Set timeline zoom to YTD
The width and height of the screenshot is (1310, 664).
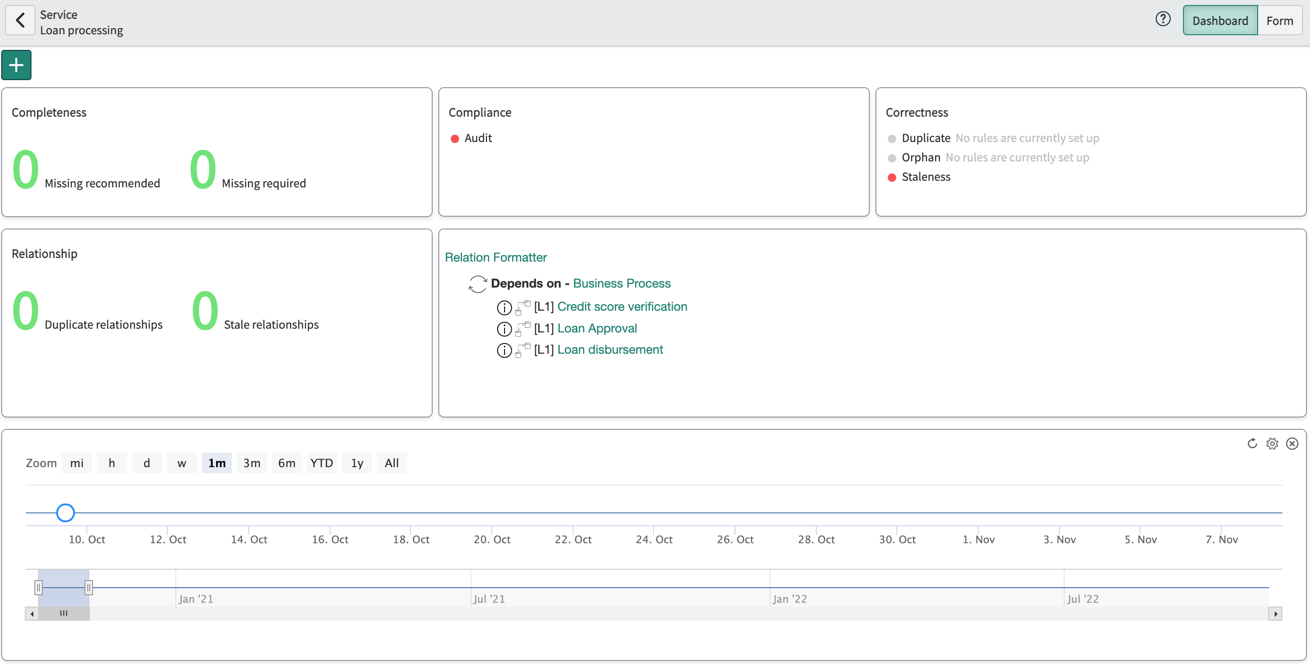click(x=322, y=463)
